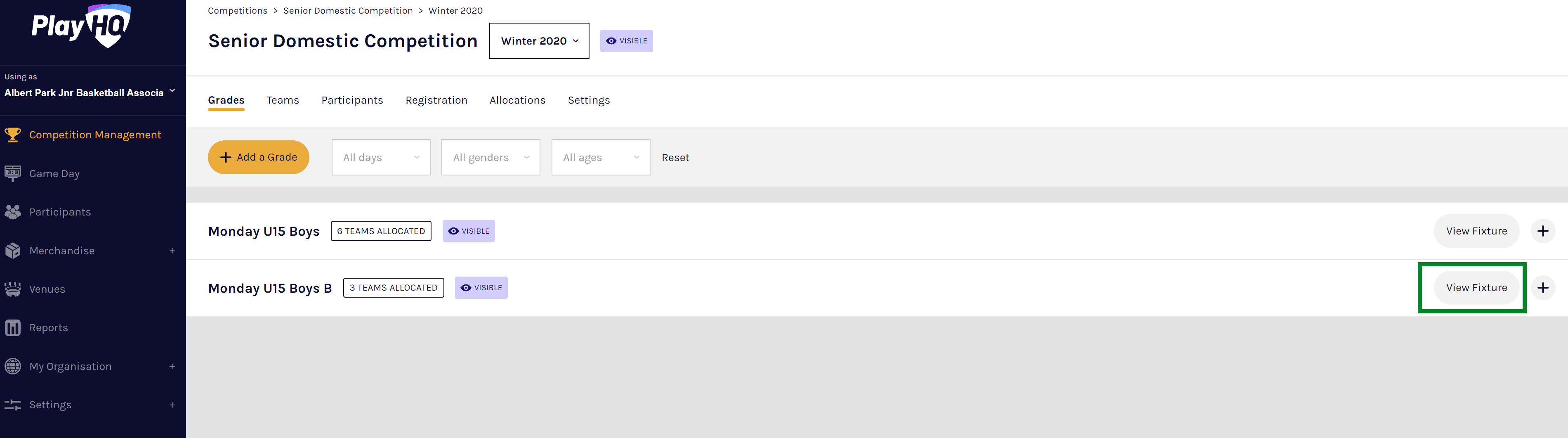
Task: Open the Allocations tab
Action: tap(517, 100)
